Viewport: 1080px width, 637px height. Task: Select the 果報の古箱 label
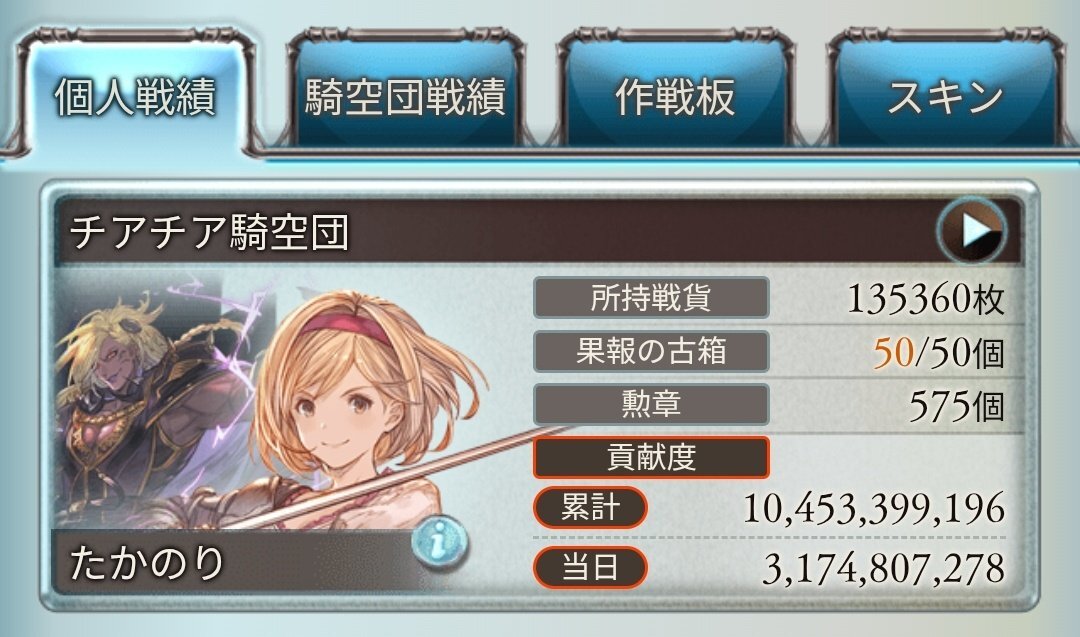click(651, 351)
